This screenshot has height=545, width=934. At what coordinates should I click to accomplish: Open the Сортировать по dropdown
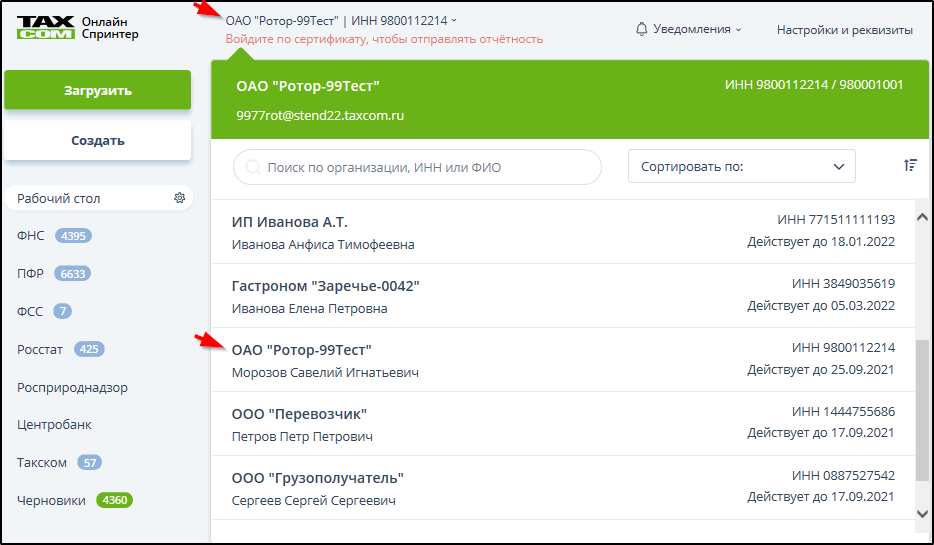tap(741, 167)
